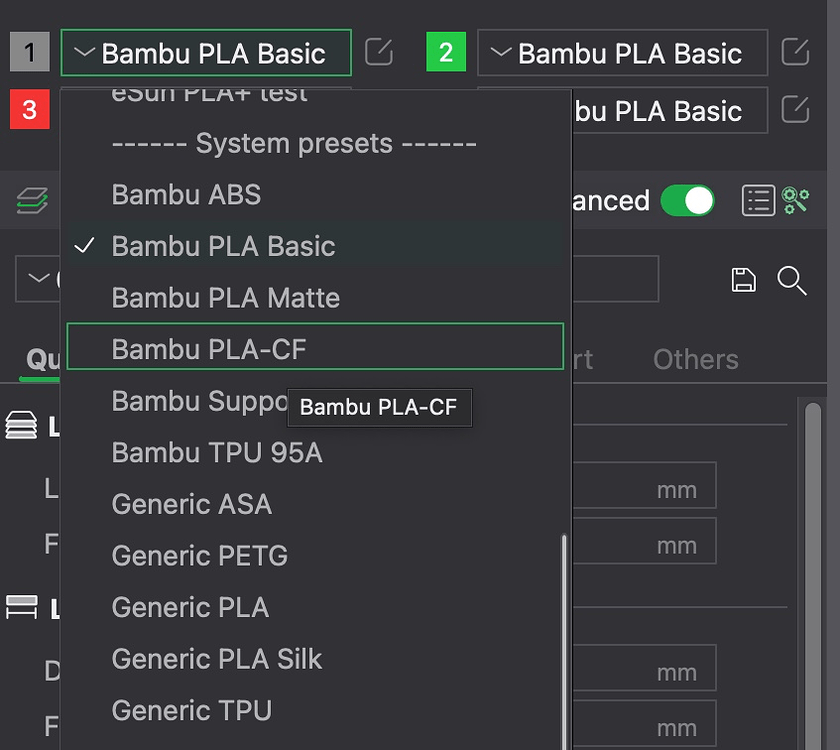Open filament 1 Bambu PLA Basic dropdown
The image size is (840, 750).
pyautogui.click(x=206, y=52)
